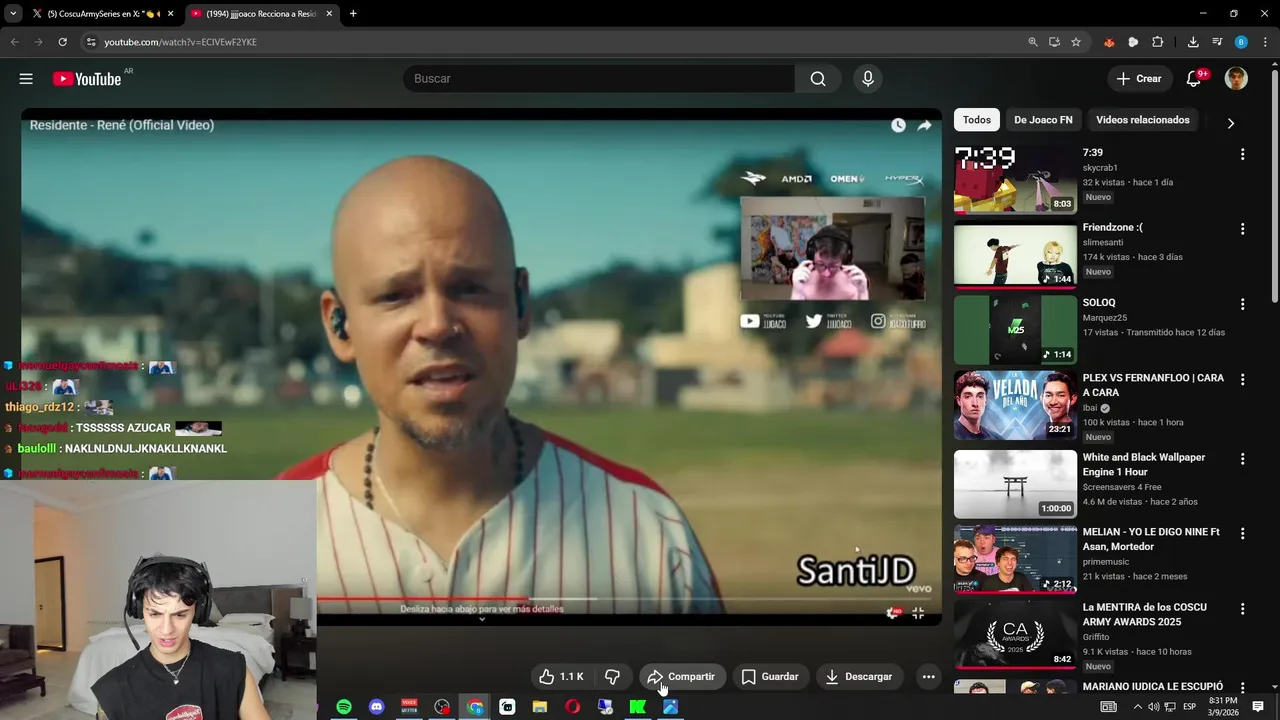Open Opera browser from the taskbar
The width and height of the screenshot is (1280, 720).
click(572, 707)
